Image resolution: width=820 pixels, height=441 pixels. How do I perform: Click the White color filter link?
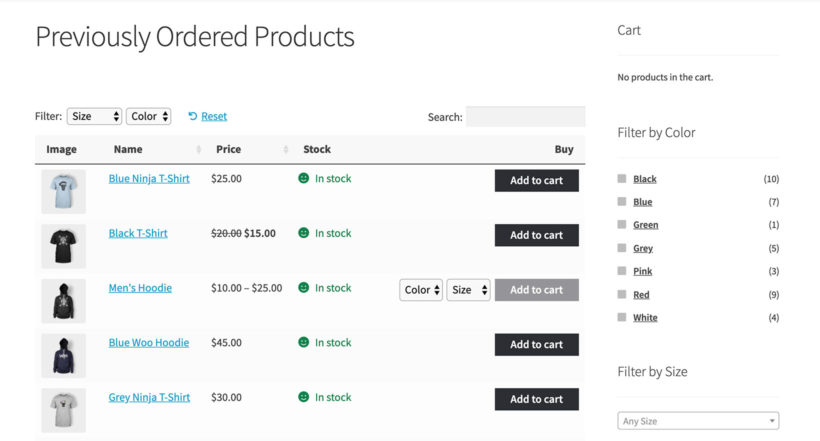645,318
